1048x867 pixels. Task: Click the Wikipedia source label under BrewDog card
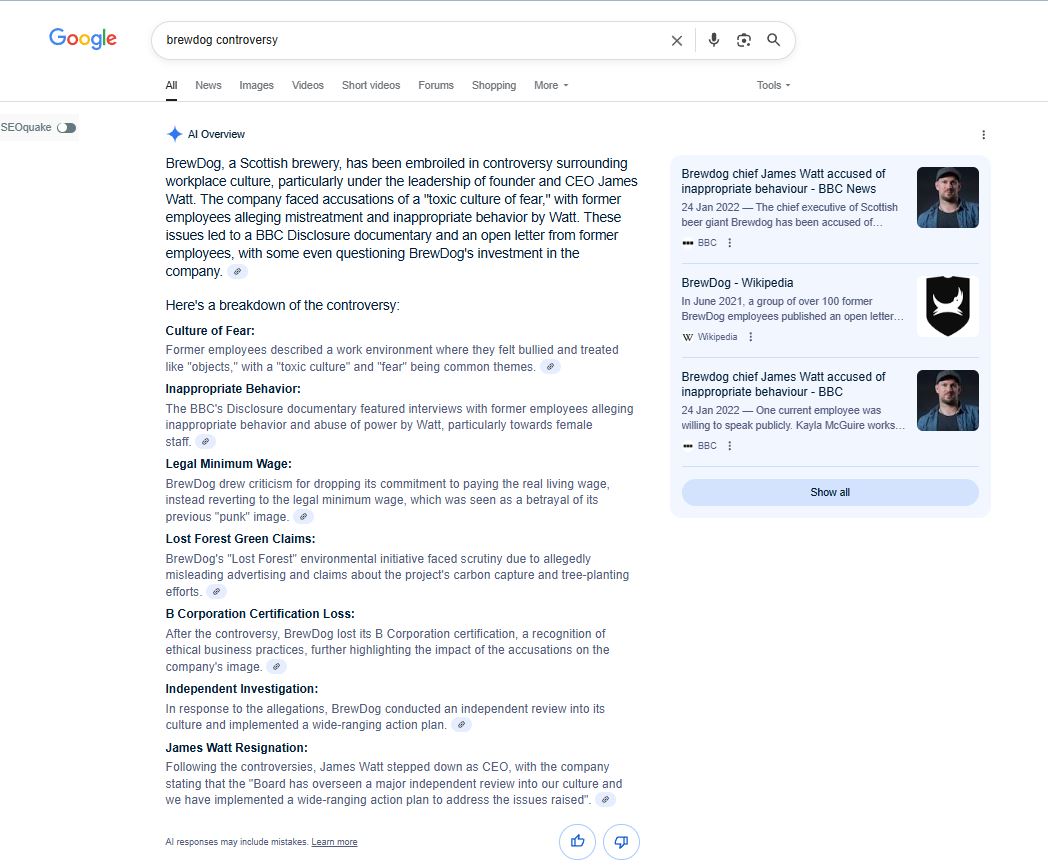717,337
